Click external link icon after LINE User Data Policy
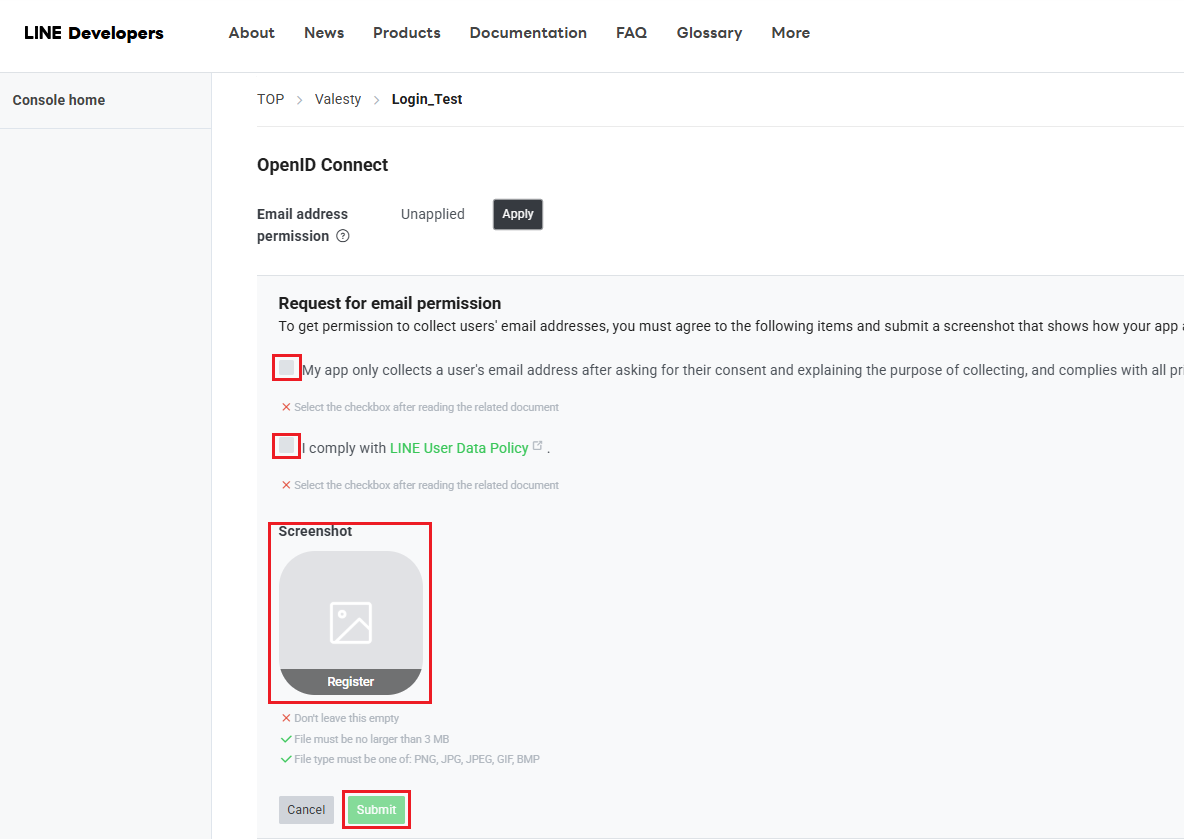 click(x=538, y=446)
